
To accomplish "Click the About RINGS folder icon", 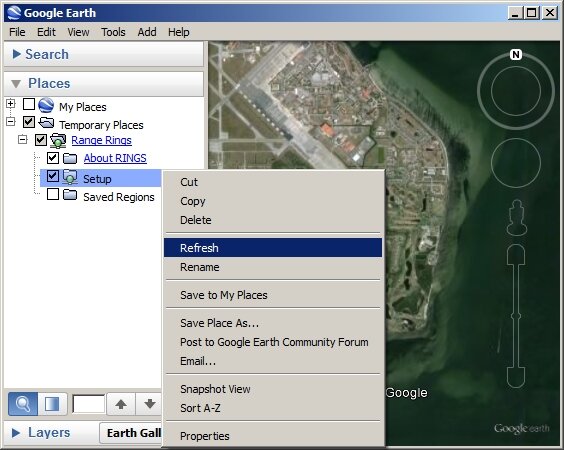I will coord(70,158).
